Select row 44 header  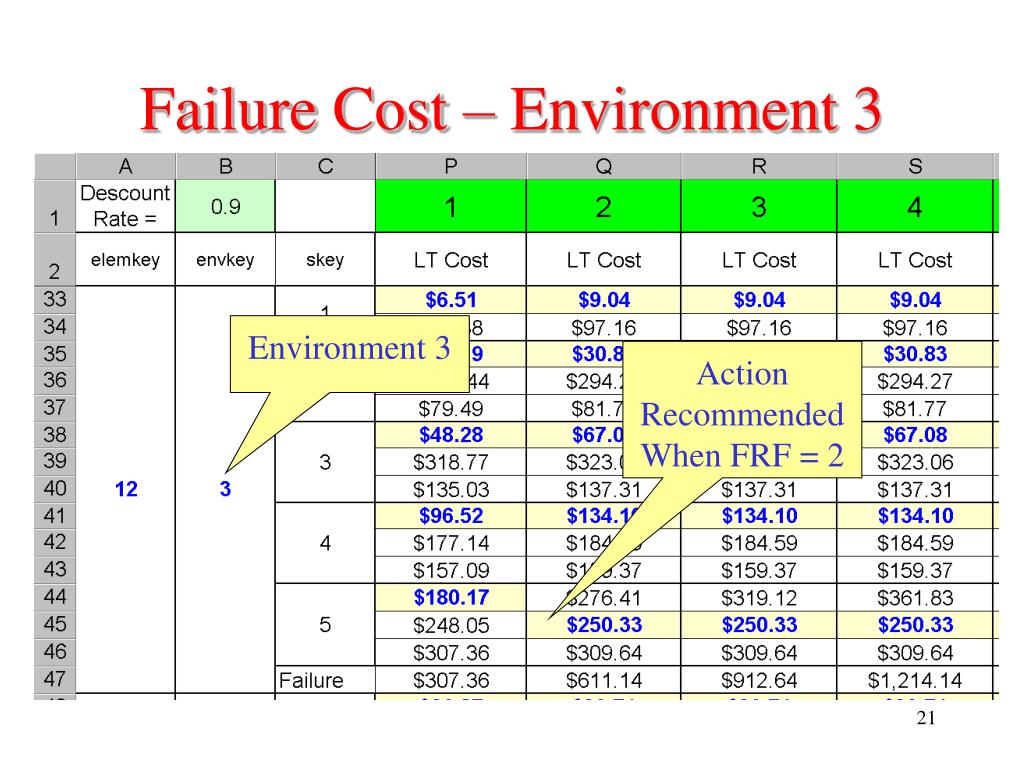pyautogui.click(x=55, y=597)
